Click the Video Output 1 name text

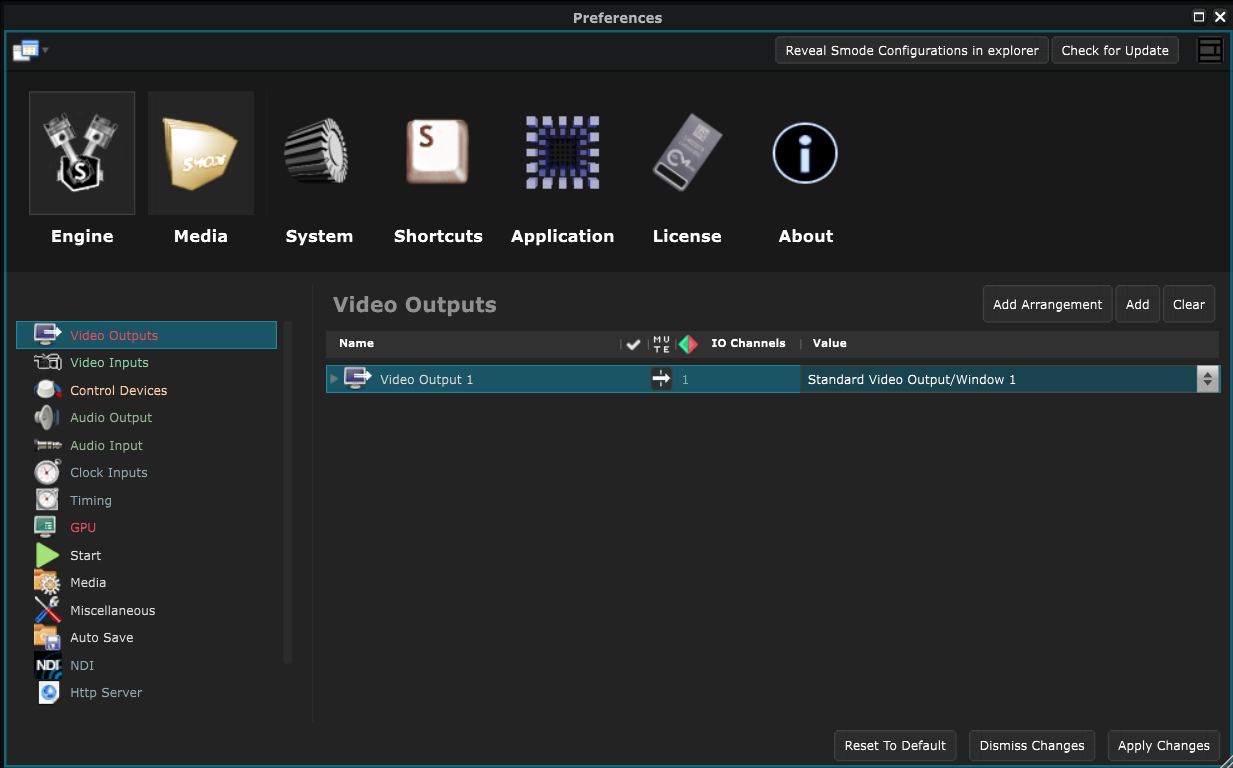pyautogui.click(x=426, y=379)
